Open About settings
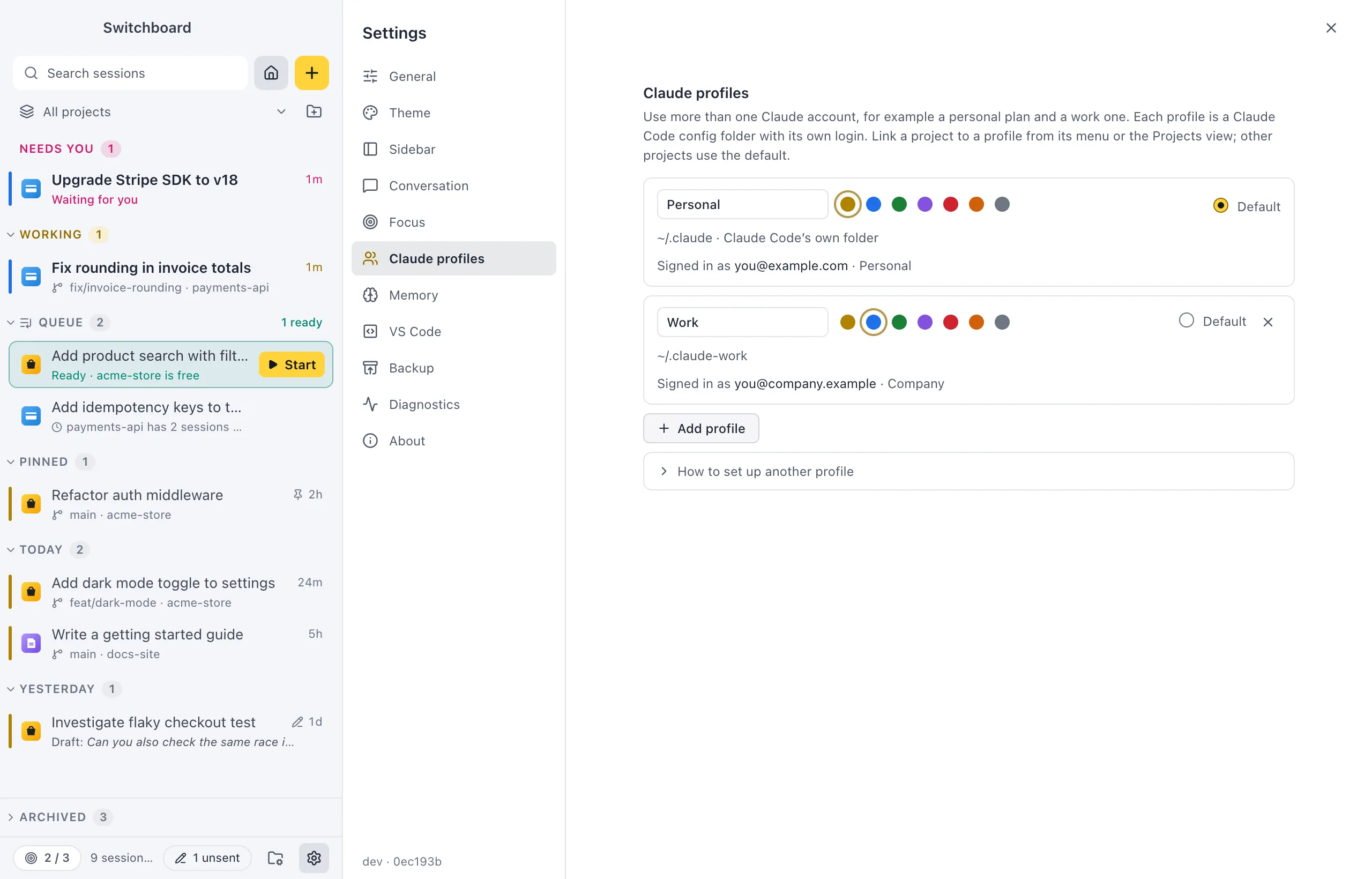Viewport: 1372px width, 879px height. click(x=454, y=441)
